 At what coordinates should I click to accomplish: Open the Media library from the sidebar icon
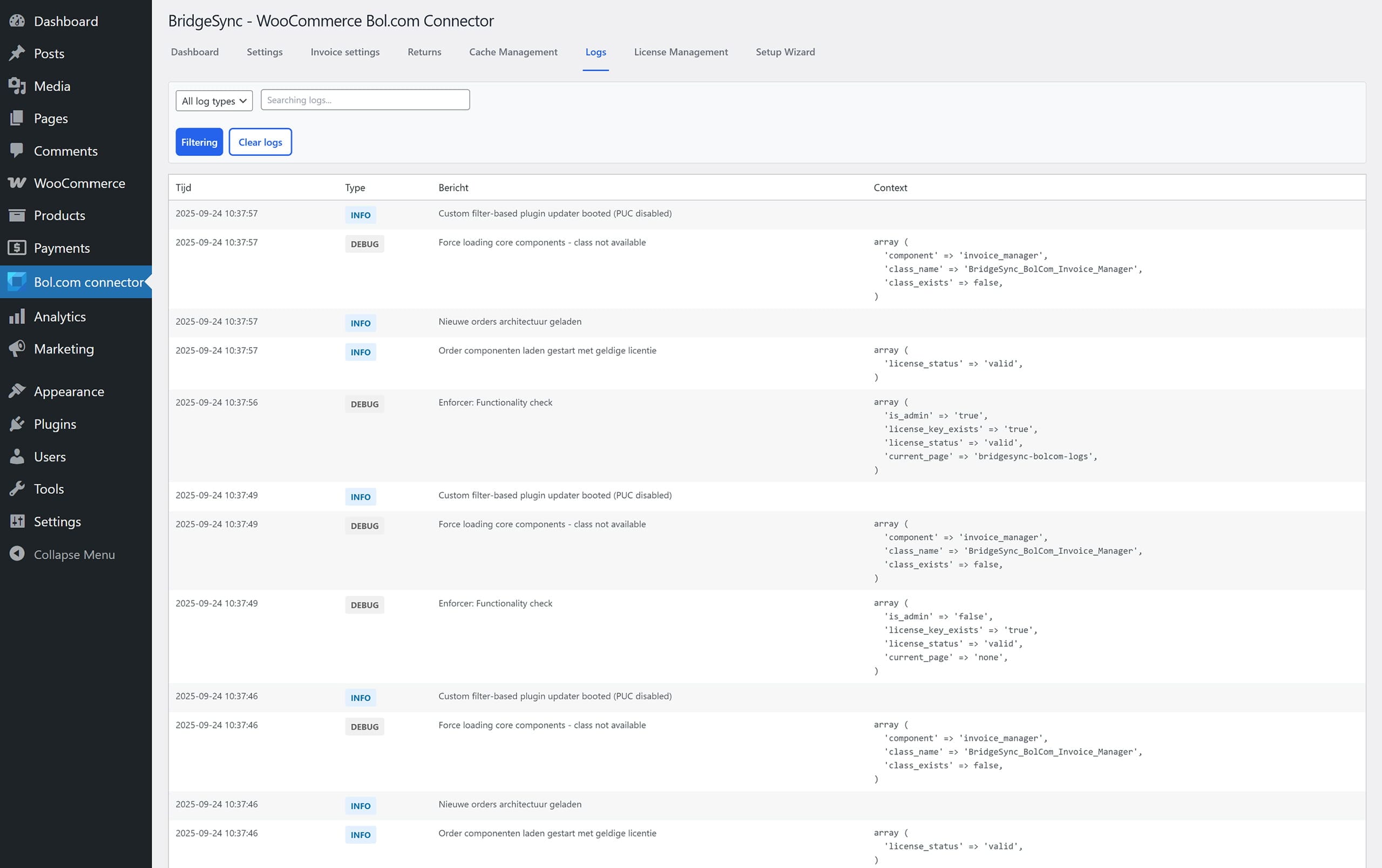point(17,86)
